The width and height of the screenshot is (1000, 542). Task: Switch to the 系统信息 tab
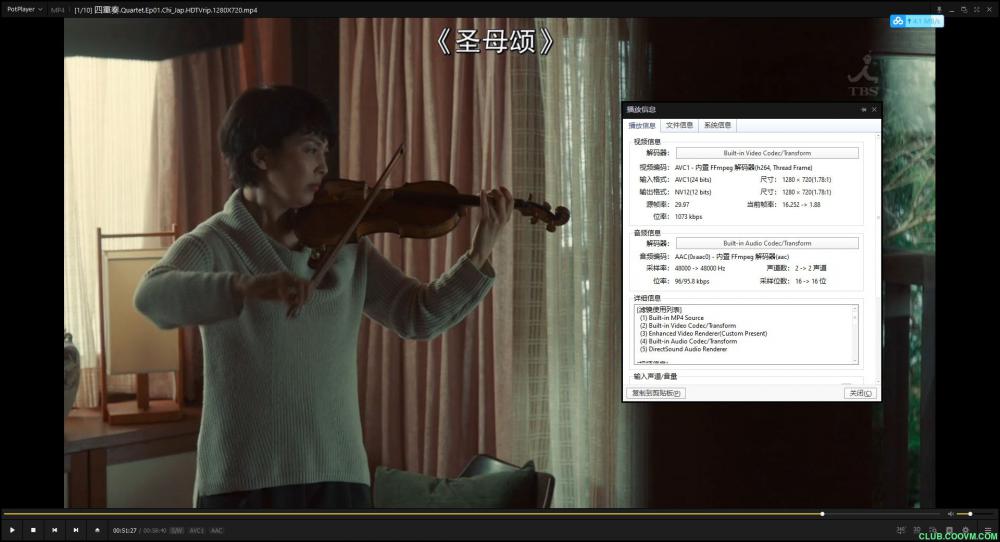click(717, 125)
